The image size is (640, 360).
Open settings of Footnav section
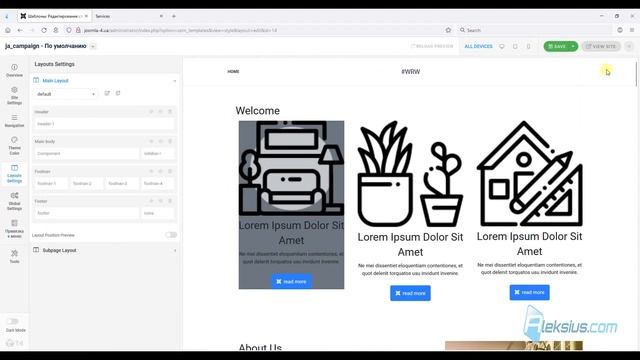[161, 171]
